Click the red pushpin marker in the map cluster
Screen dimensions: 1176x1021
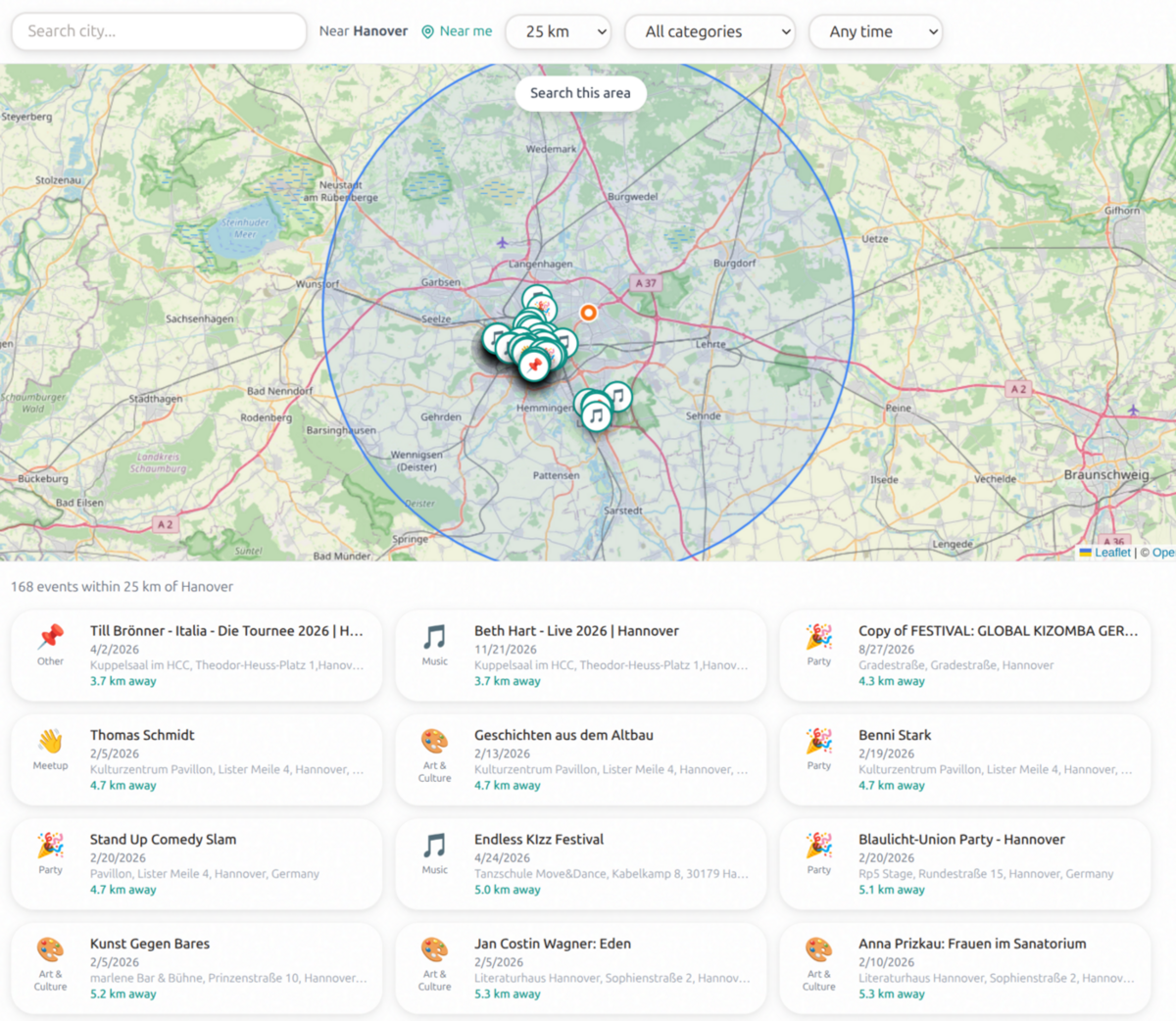pyautogui.click(x=536, y=365)
